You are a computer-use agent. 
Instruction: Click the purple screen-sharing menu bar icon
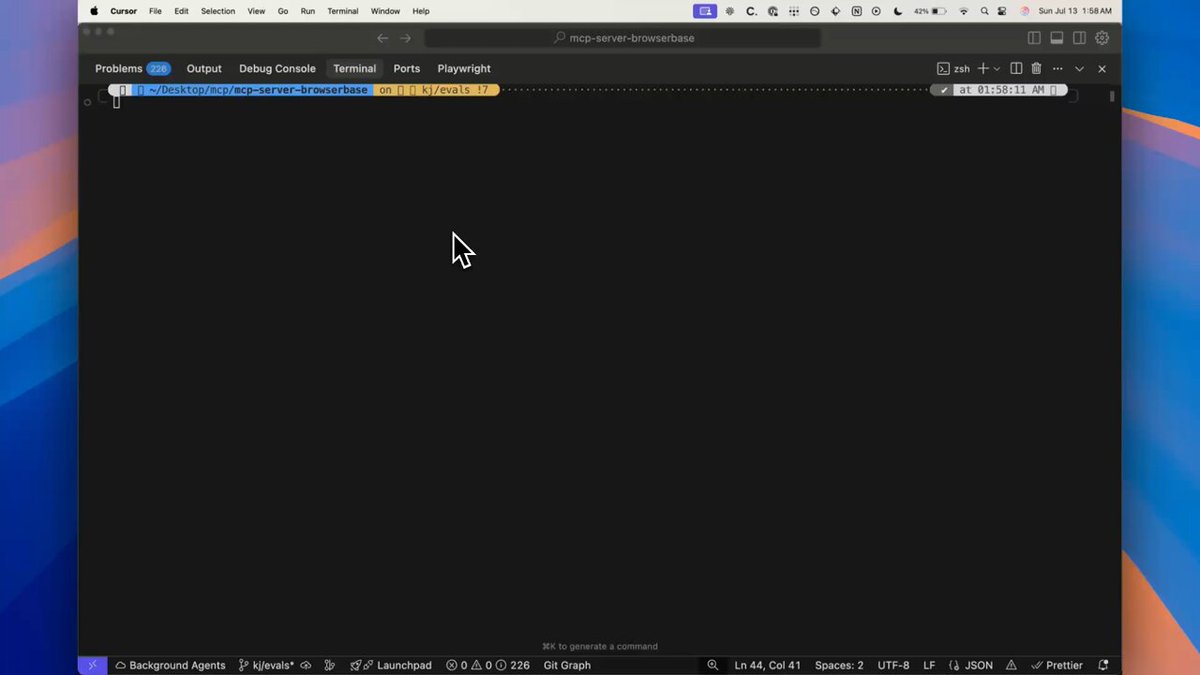[x=705, y=11]
